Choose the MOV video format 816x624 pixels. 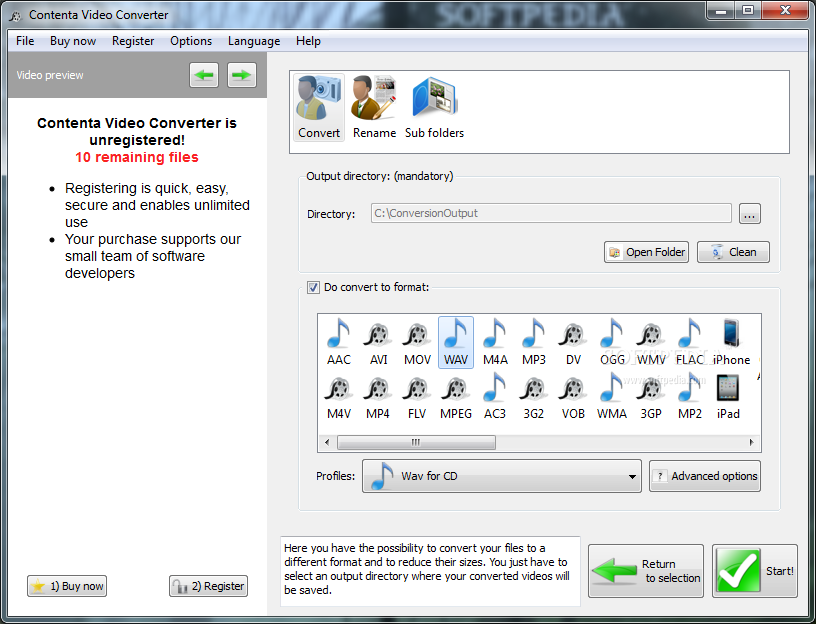click(417, 342)
